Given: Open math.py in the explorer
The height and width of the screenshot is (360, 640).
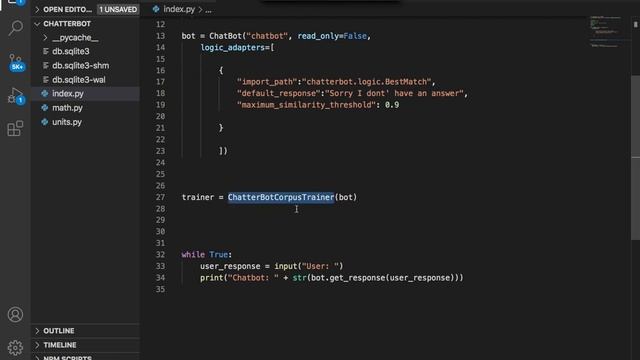Looking at the screenshot, I should (x=67, y=108).
